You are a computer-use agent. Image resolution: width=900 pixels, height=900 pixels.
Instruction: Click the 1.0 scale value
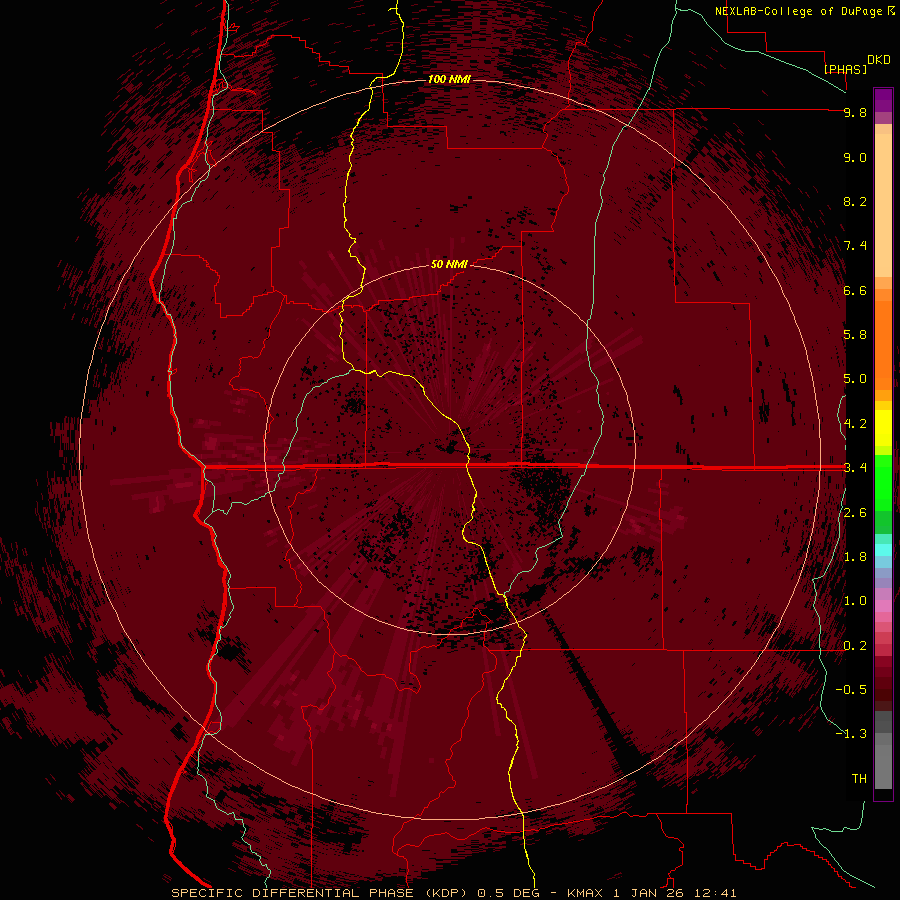coord(855,601)
